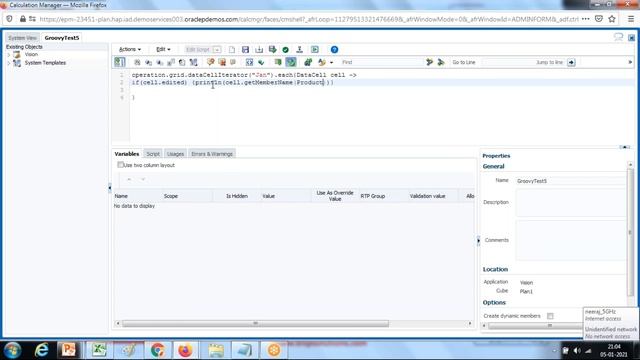Click horizontal scrollbar of Properties pane

[x=549, y=326]
